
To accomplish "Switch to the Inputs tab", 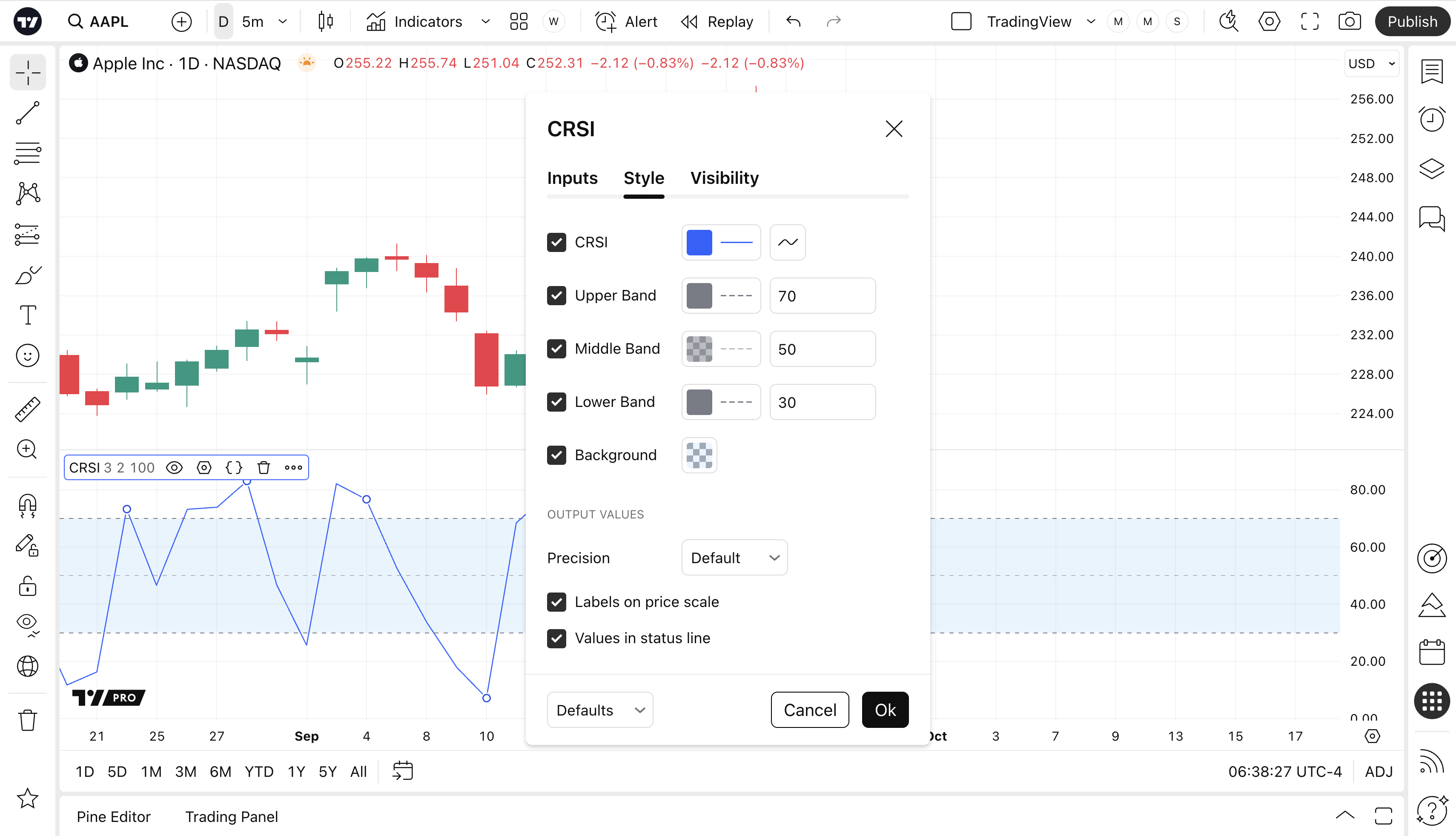I will tap(572, 178).
